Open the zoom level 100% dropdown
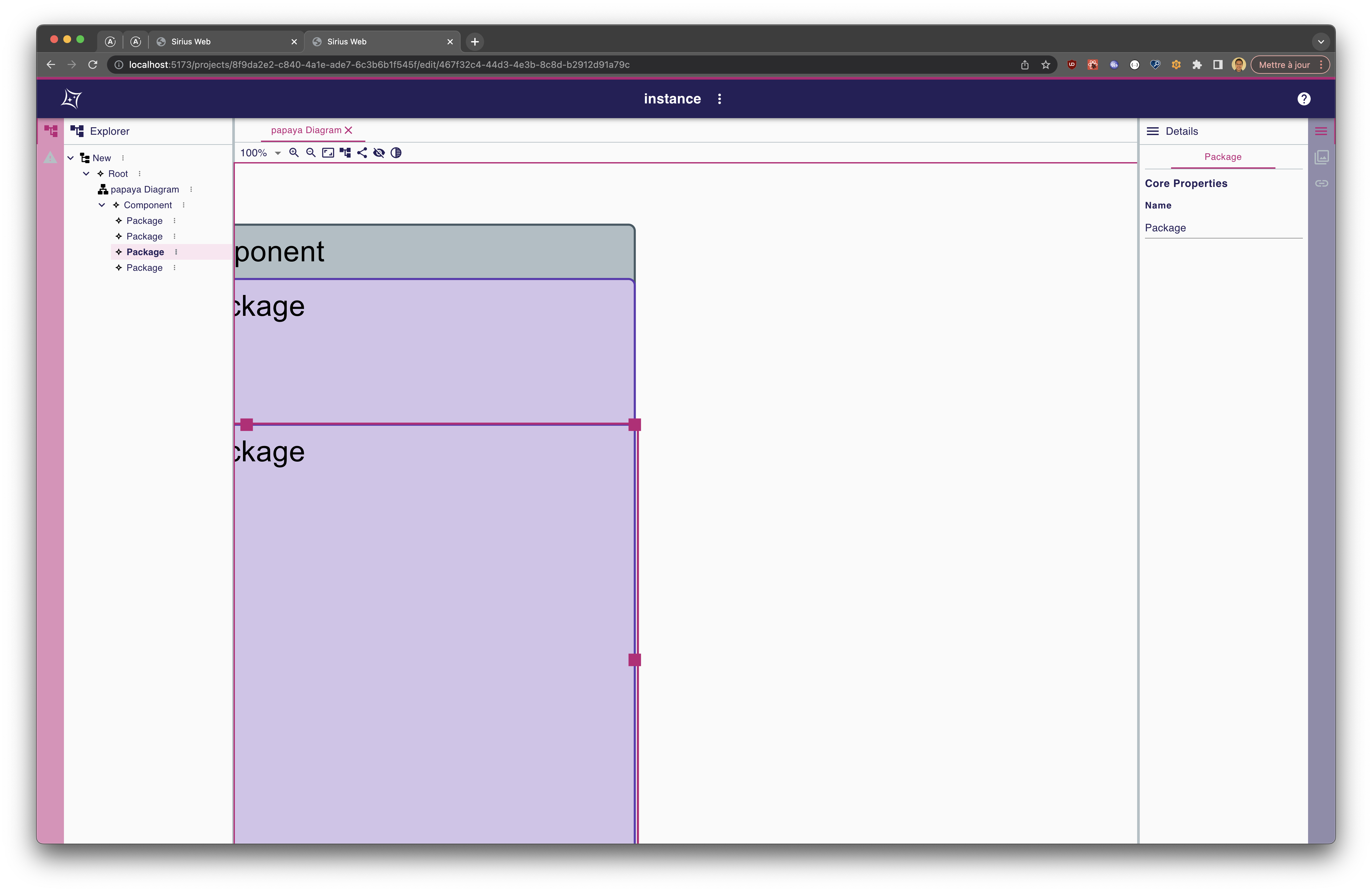This screenshot has width=1372, height=892. coord(259,153)
